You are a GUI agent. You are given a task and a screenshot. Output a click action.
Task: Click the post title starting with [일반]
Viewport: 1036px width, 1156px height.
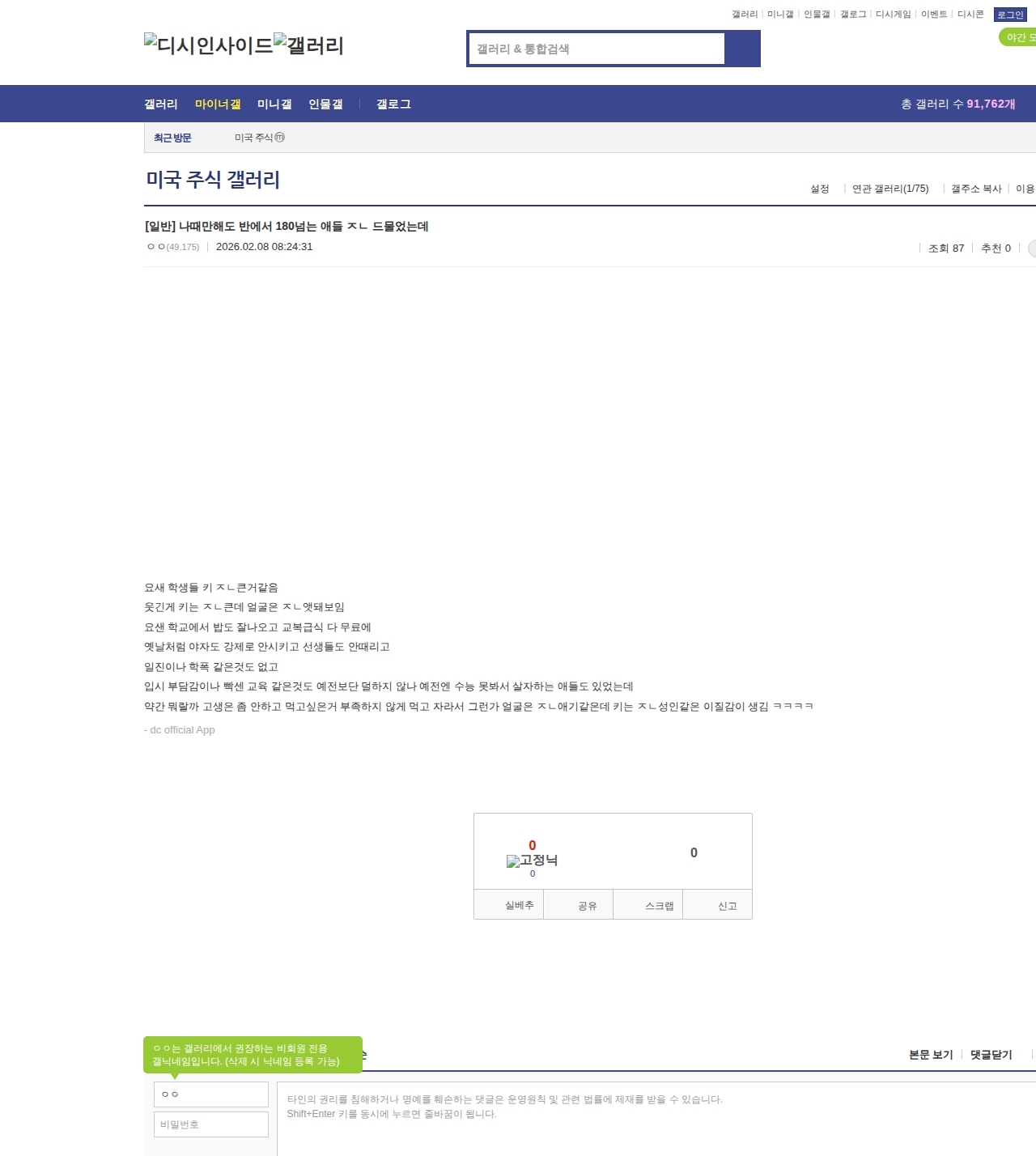[287, 226]
